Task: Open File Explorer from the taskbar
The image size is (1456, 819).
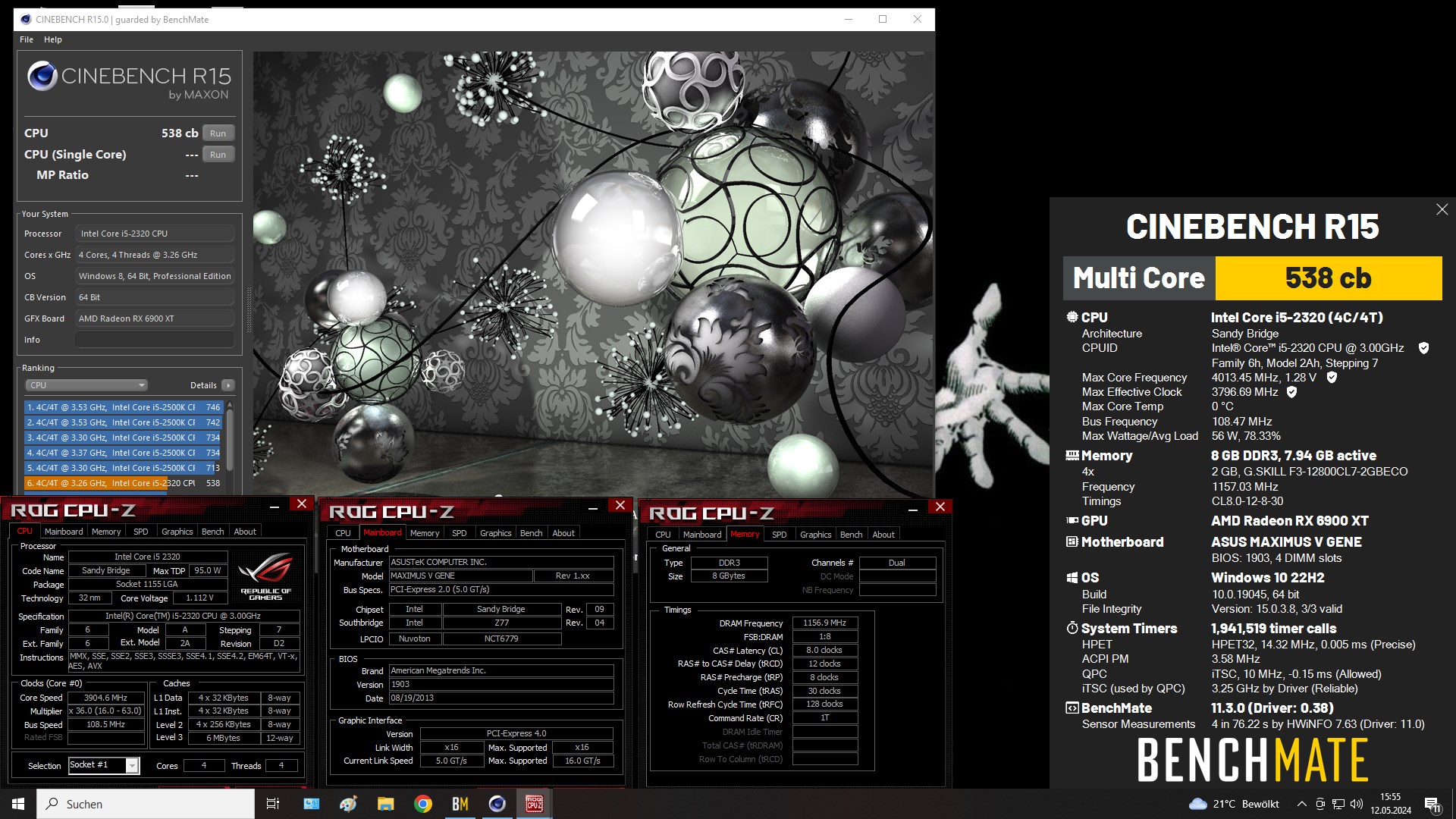Action: pyautogui.click(x=385, y=804)
